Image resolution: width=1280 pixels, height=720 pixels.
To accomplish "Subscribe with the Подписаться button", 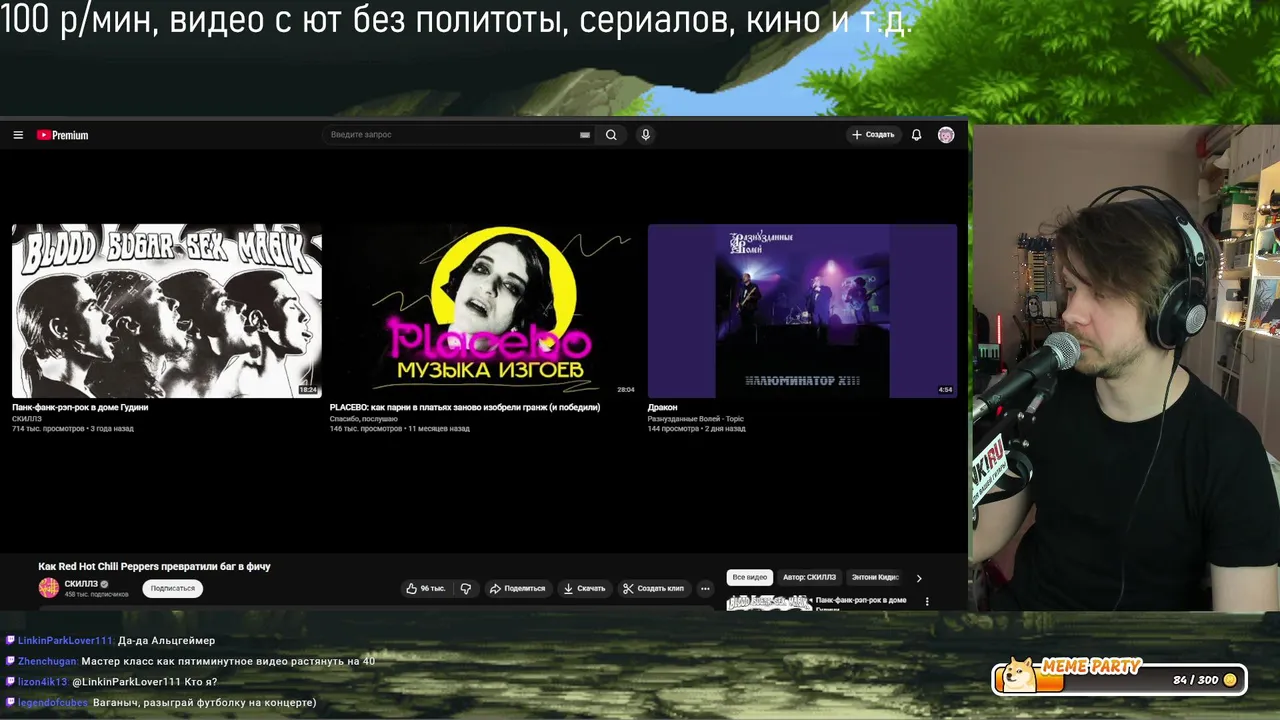I will [173, 589].
